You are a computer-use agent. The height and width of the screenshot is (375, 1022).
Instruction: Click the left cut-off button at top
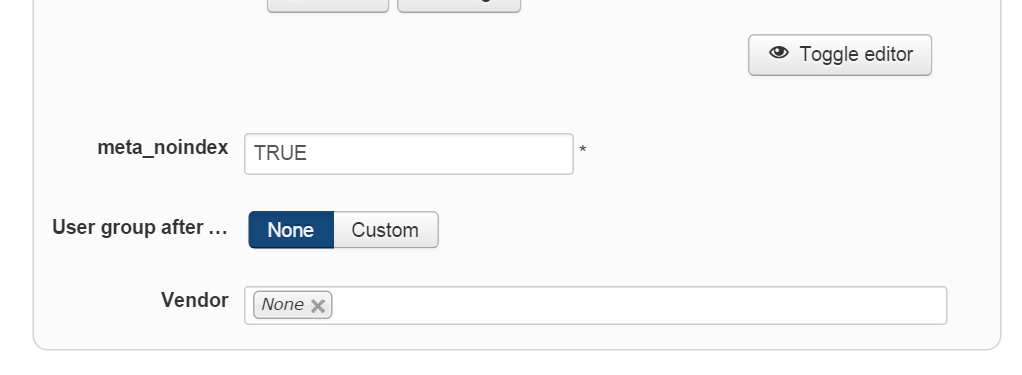(328, 5)
